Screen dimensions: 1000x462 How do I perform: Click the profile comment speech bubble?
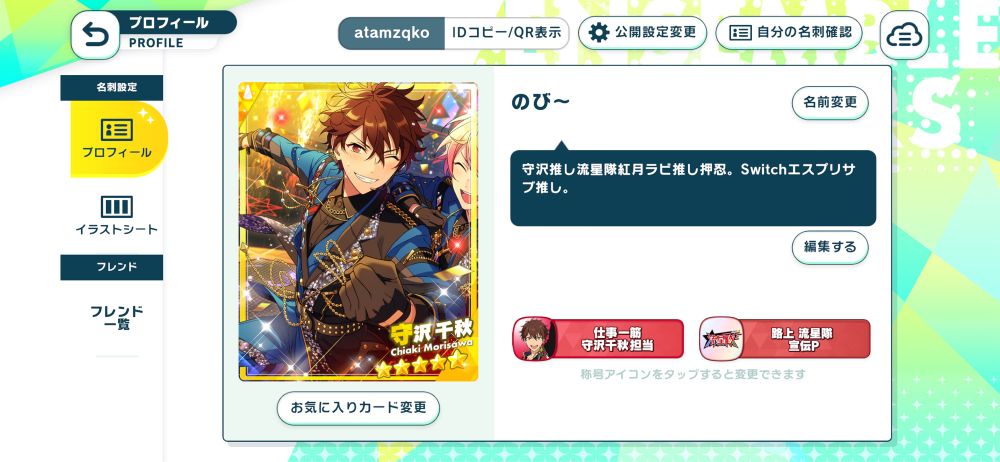click(693, 188)
